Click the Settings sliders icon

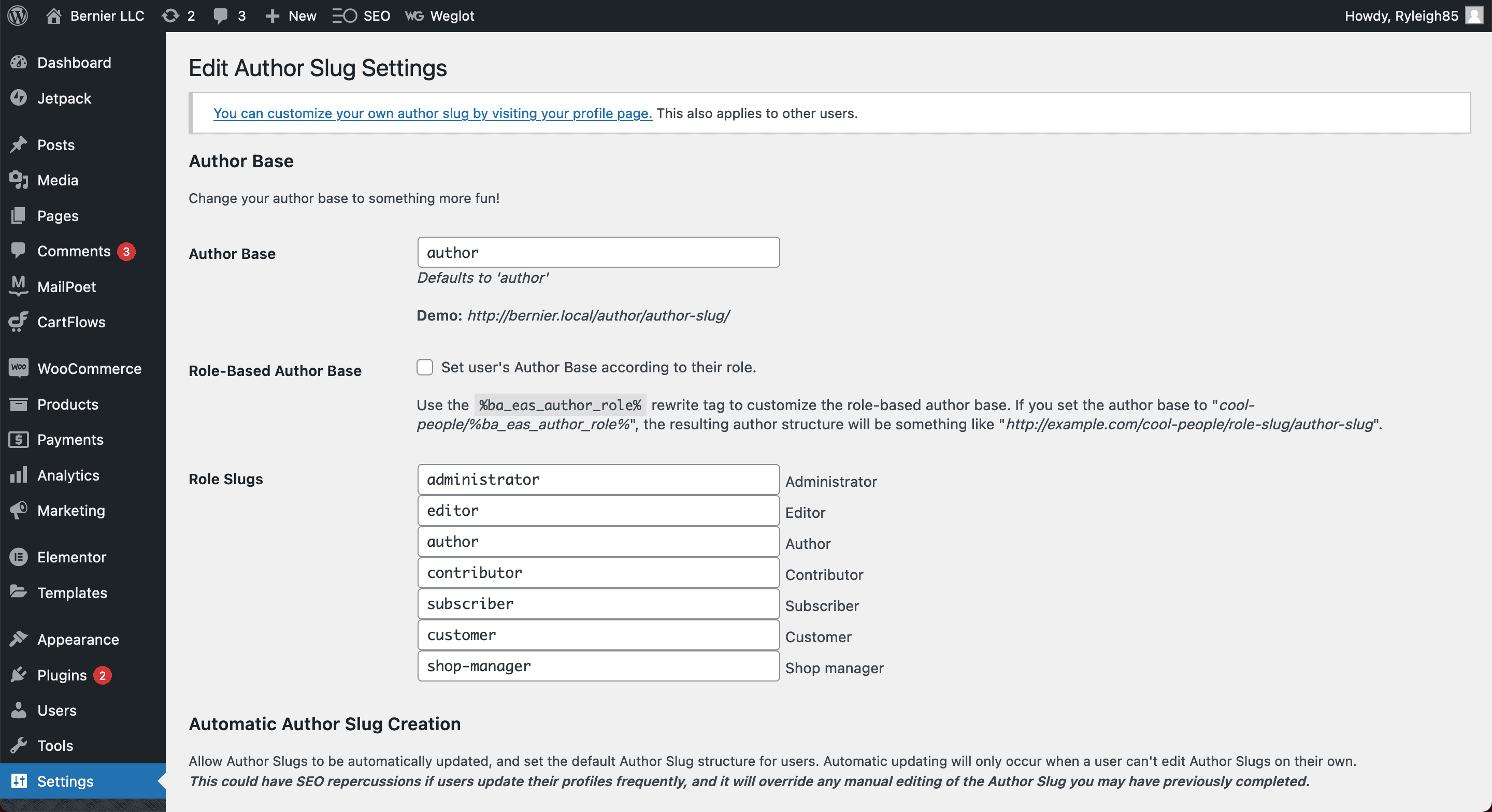pyautogui.click(x=19, y=781)
